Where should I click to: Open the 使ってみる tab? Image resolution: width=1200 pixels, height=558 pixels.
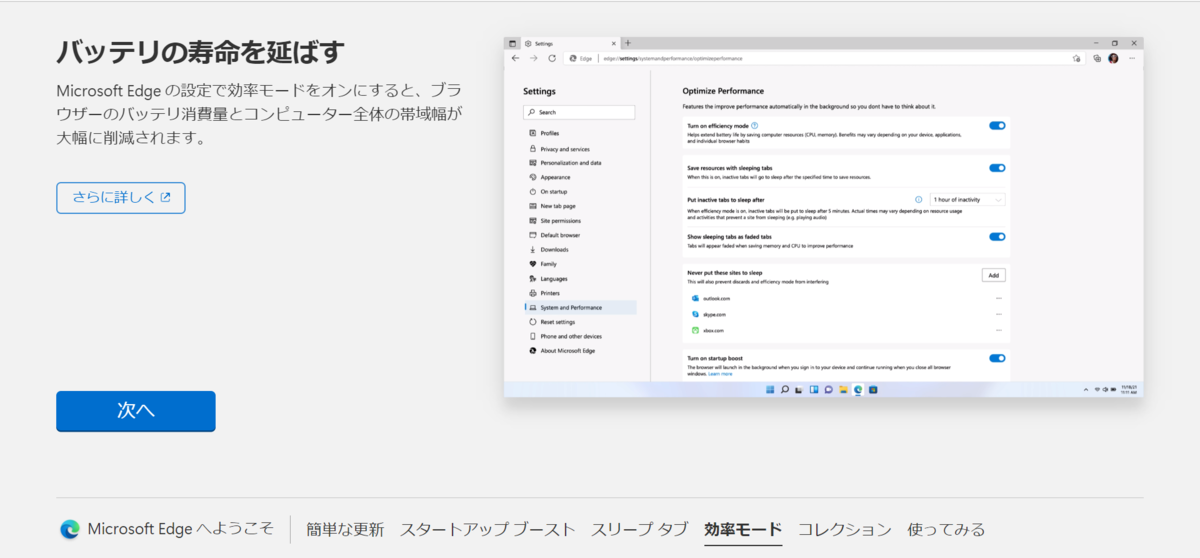[x=946, y=529]
